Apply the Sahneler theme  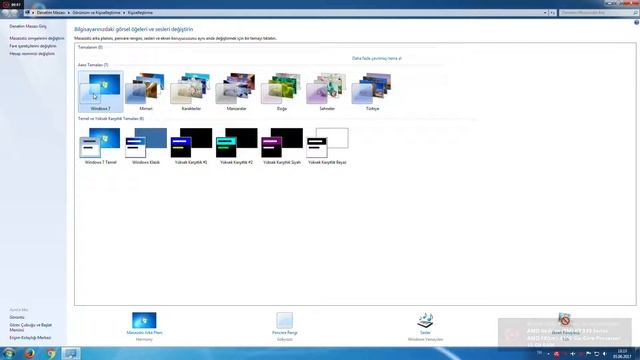coord(327,91)
